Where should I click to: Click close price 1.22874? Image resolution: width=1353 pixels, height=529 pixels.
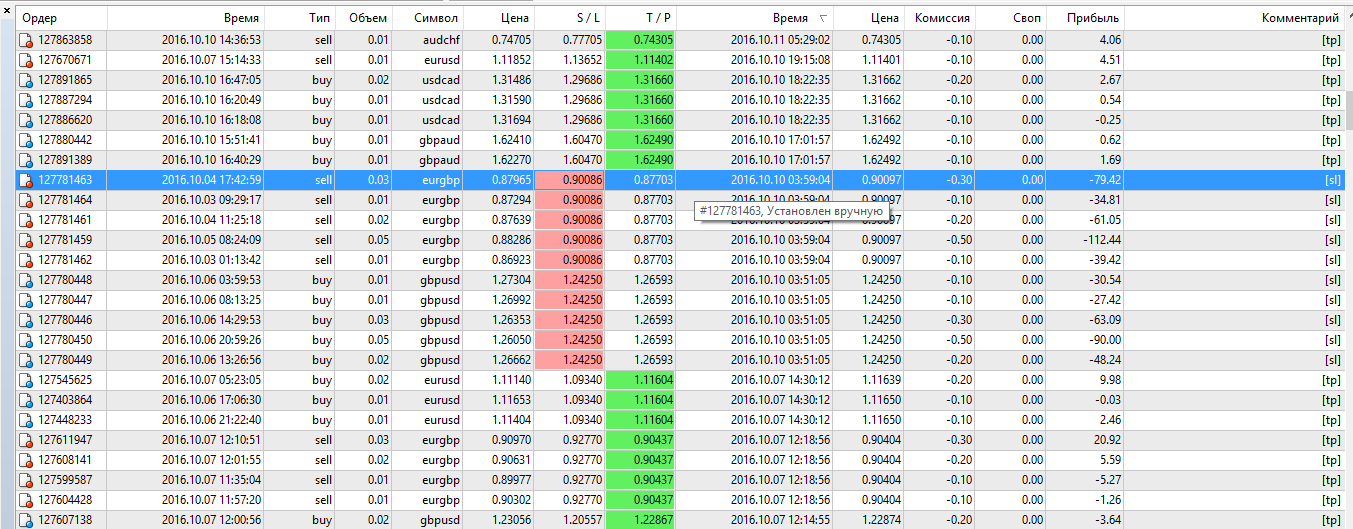[x=881, y=520]
